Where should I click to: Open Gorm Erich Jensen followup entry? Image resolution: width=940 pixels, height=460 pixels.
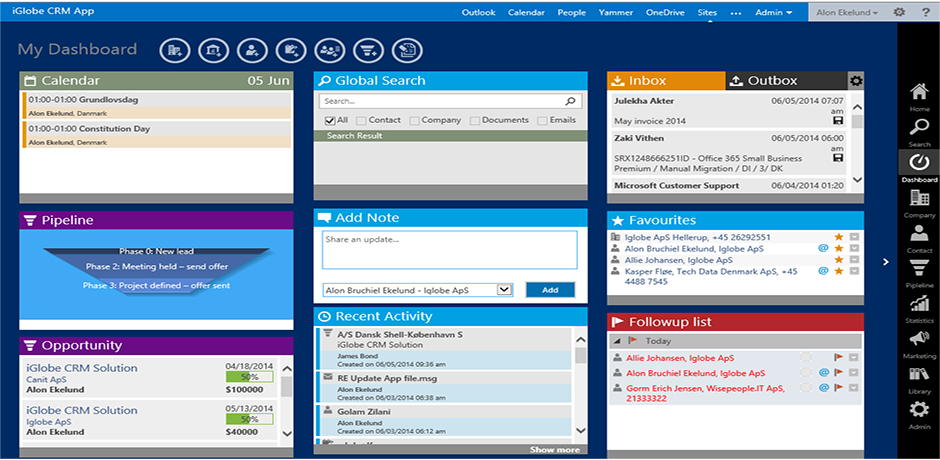[x=707, y=393]
